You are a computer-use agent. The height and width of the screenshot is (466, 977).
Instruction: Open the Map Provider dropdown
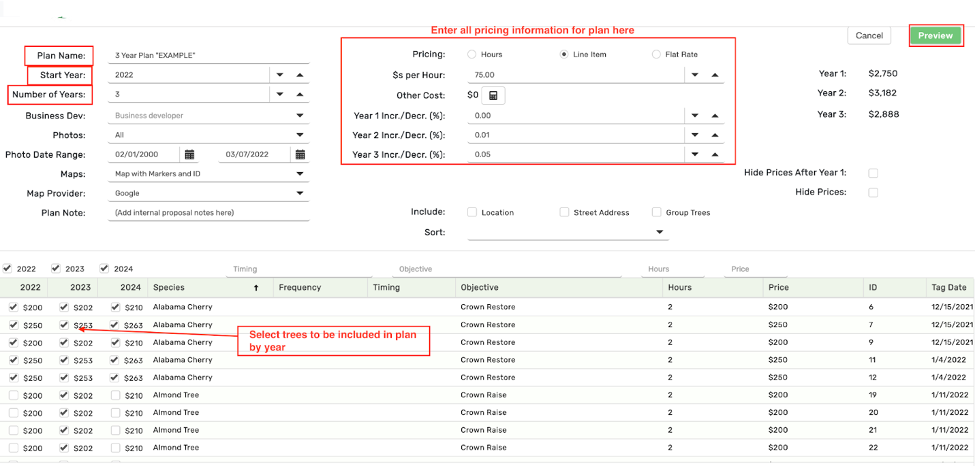(x=300, y=193)
